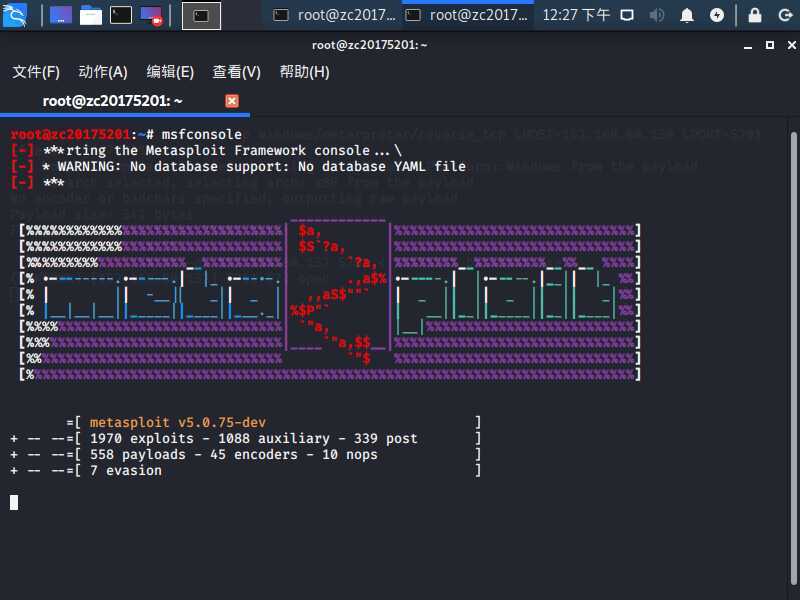Viewport: 800px width, 600px height.
Task: Switch to first root@zc2017 taskbar window
Action: 334,15
